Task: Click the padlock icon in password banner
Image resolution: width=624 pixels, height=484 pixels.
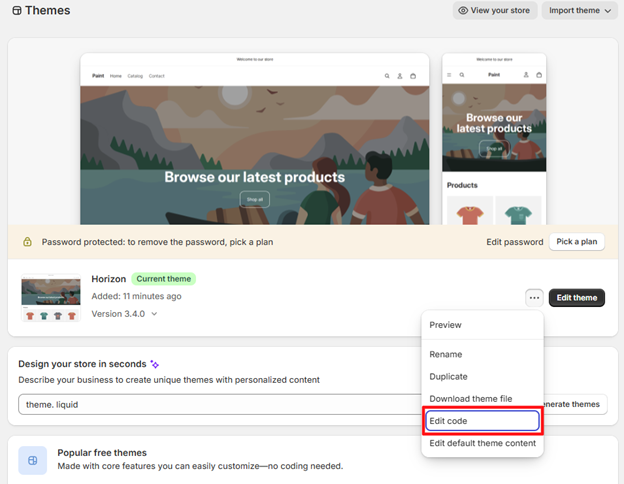Action: point(27,242)
